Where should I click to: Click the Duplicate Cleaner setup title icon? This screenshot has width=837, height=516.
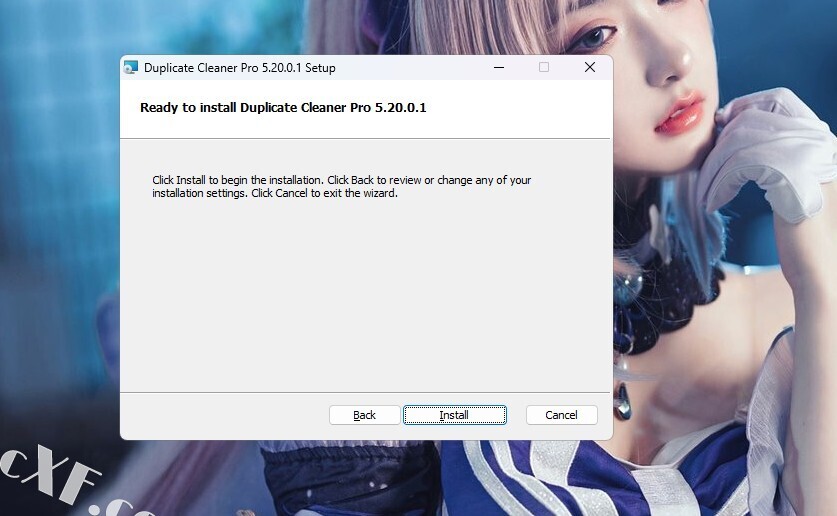click(x=131, y=67)
